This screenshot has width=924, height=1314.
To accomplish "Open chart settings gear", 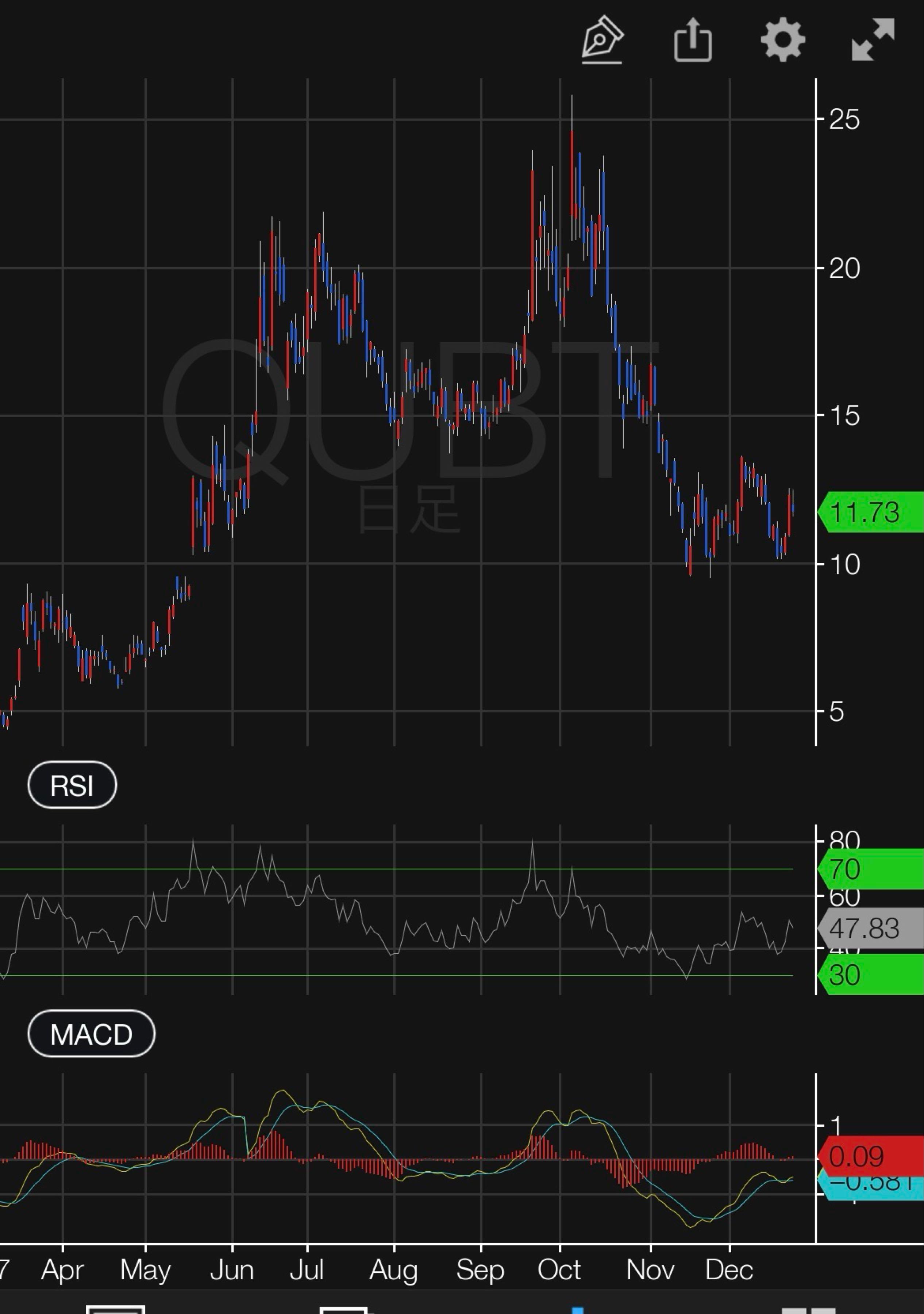I will pyautogui.click(x=783, y=40).
